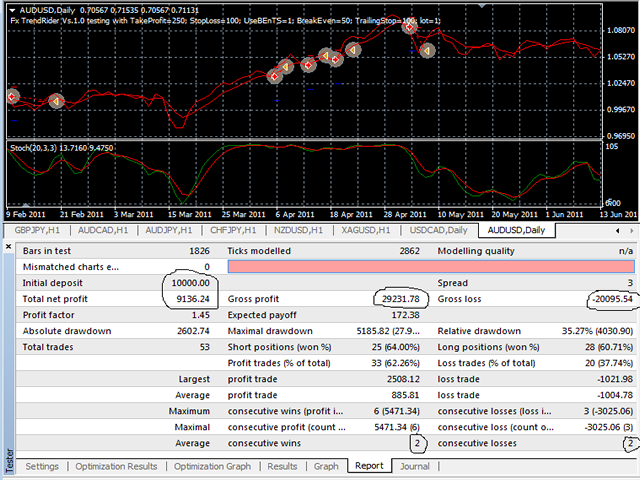This screenshot has width=640, height=480.
Task: Click the Largest loss trade value -1021.98
Action: point(615,379)
